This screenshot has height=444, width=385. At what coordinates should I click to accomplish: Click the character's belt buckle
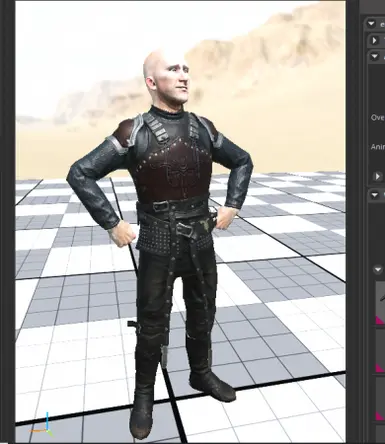[184, 230]
